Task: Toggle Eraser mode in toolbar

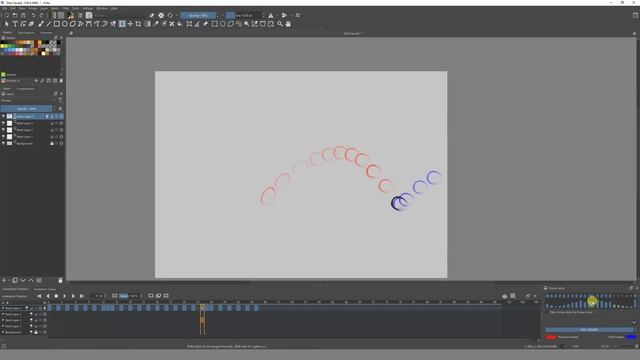Action: click(152, 16)
